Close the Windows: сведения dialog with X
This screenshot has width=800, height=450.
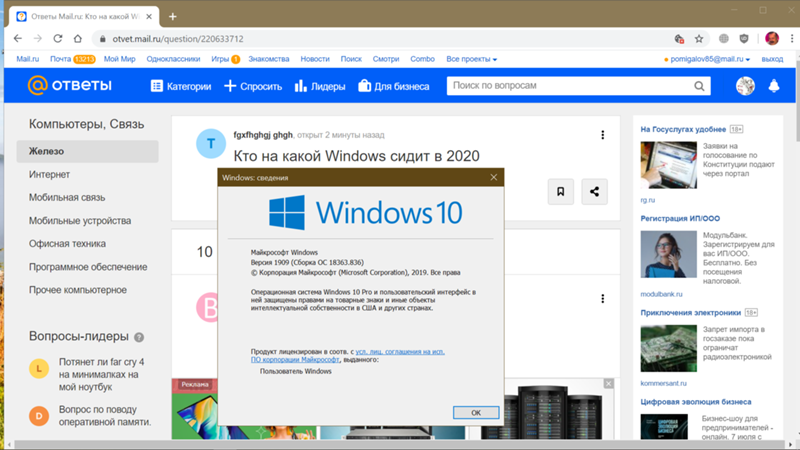tap(493, 177)
